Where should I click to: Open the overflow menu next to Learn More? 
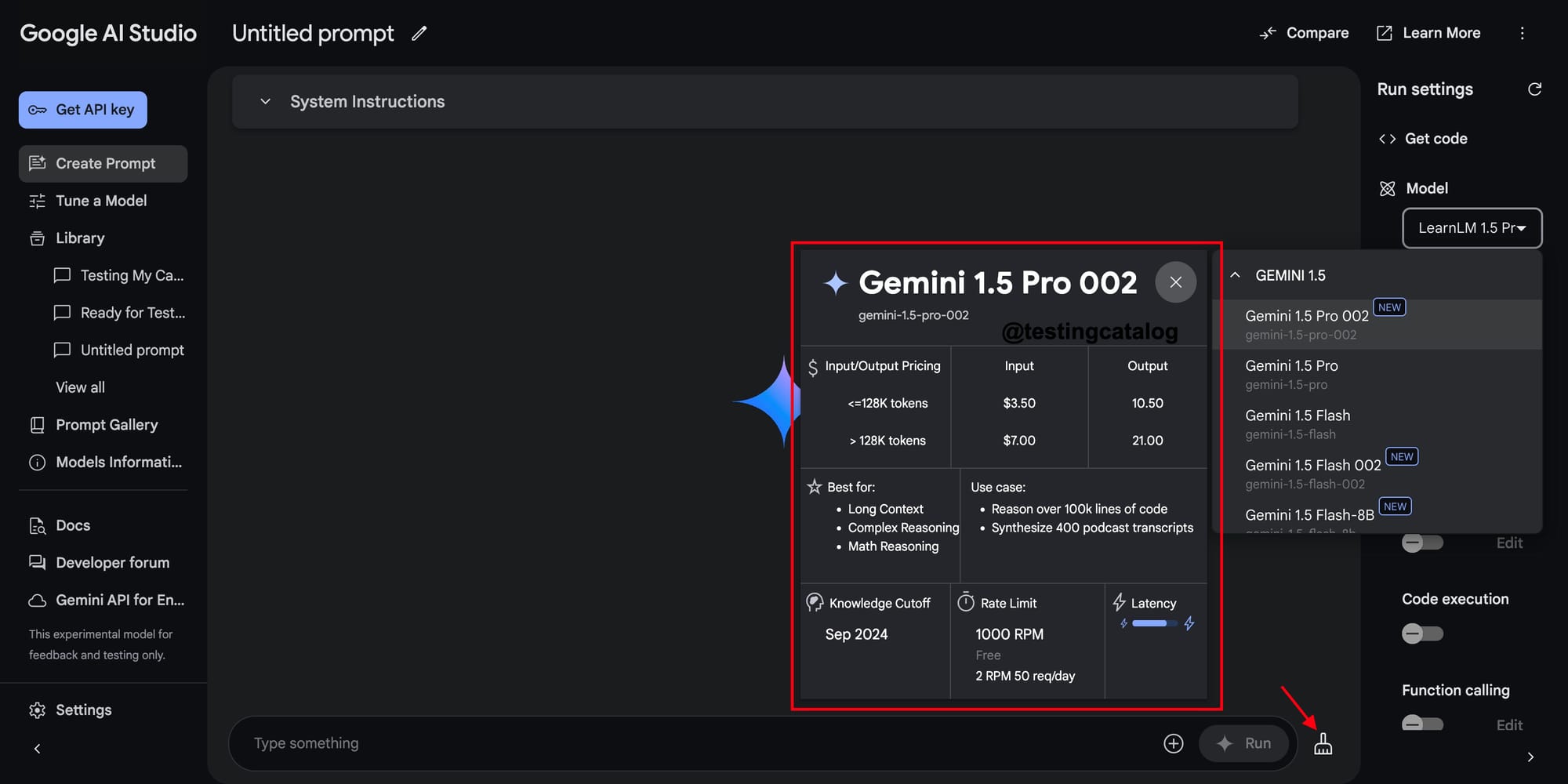click(1523, 33)
